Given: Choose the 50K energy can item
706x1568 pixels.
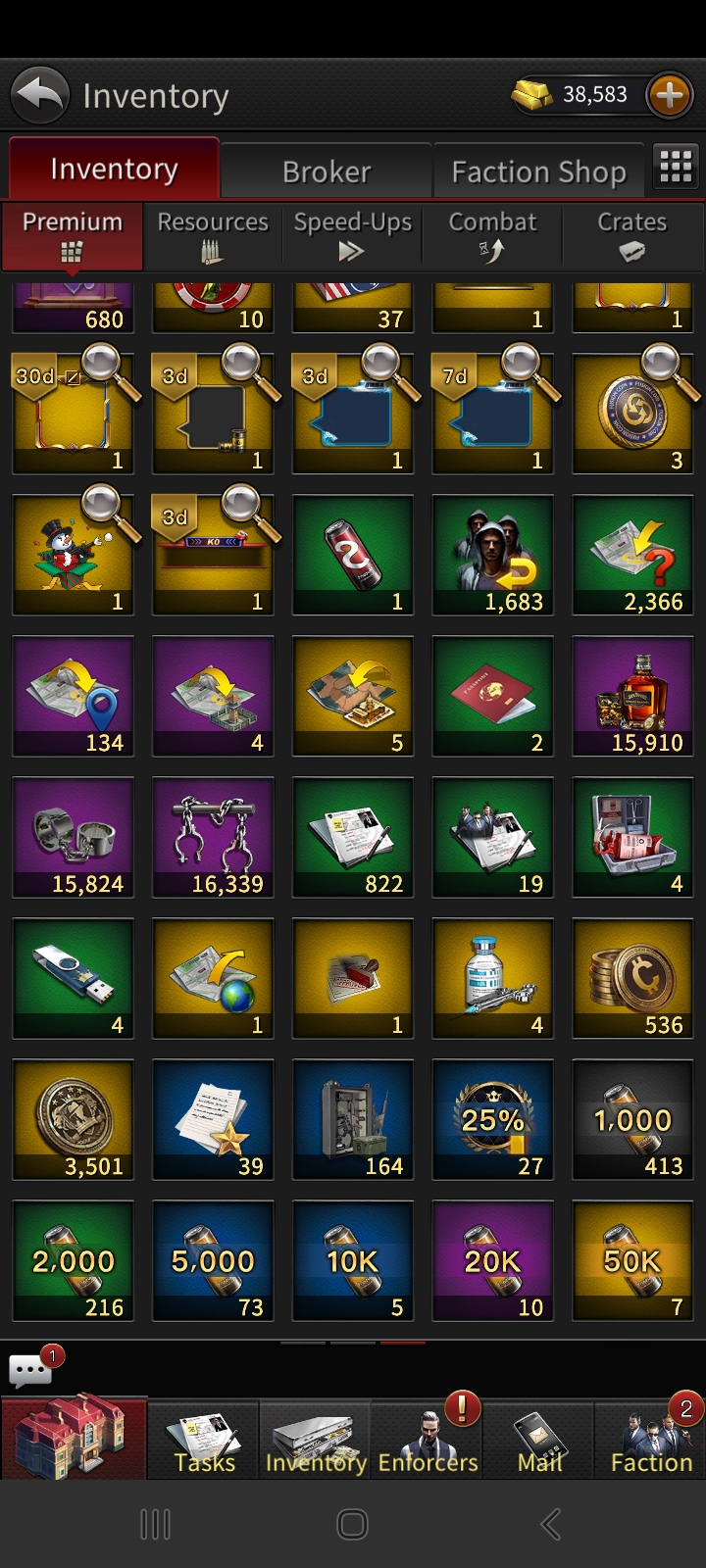Looking at the screenshot, I should (x=632, y=1260).
